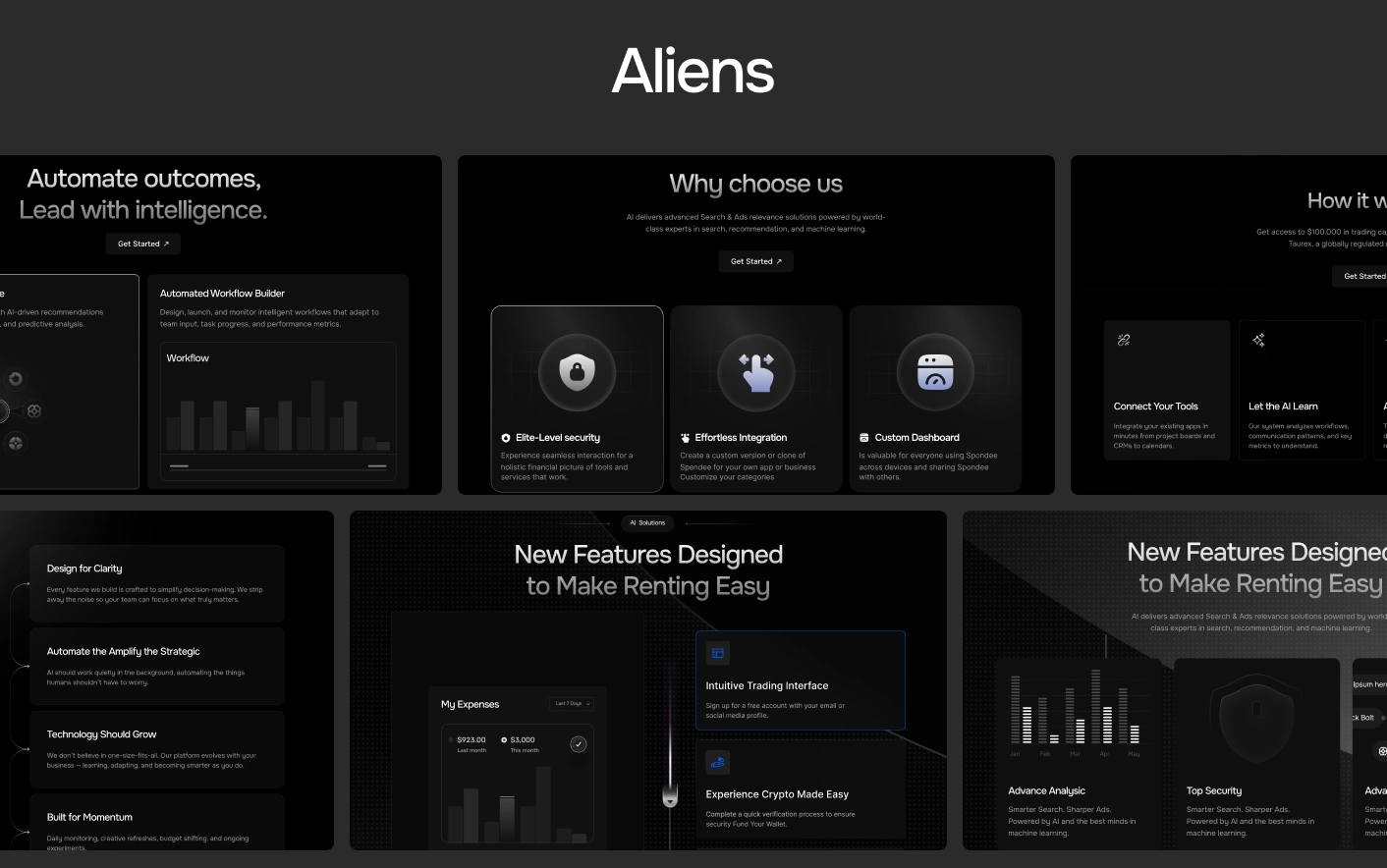Viewport: 1387px width, 868px height.
Task: Select the $3,000 This month radio dot
Action: (504, 739)
